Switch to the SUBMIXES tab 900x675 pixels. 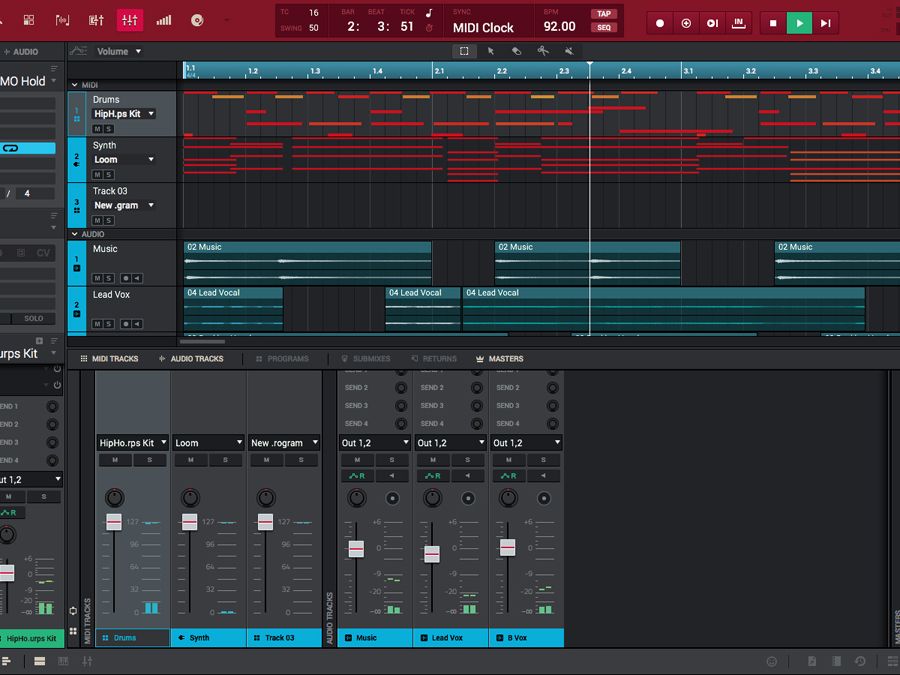(366, 359)
